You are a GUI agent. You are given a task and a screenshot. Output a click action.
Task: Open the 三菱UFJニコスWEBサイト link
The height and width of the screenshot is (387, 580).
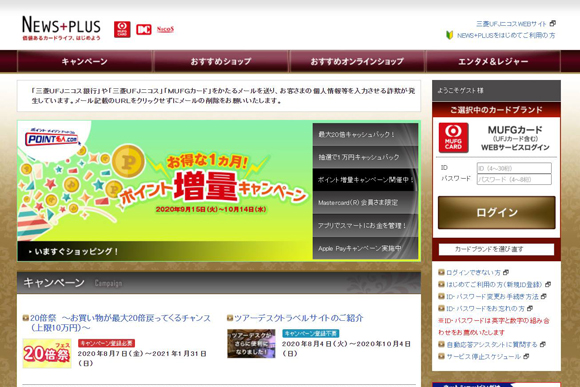pyautogui.click(x=511, y=24)
